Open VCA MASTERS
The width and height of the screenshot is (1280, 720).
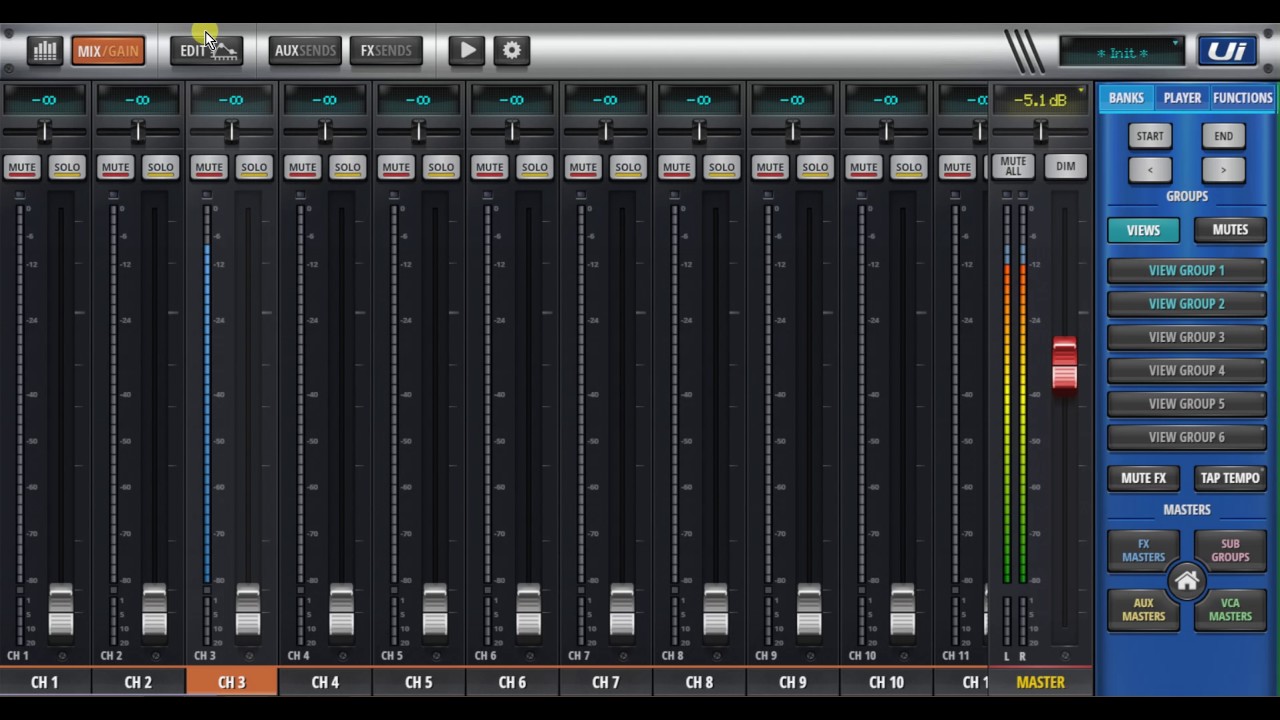point(1230,610)
